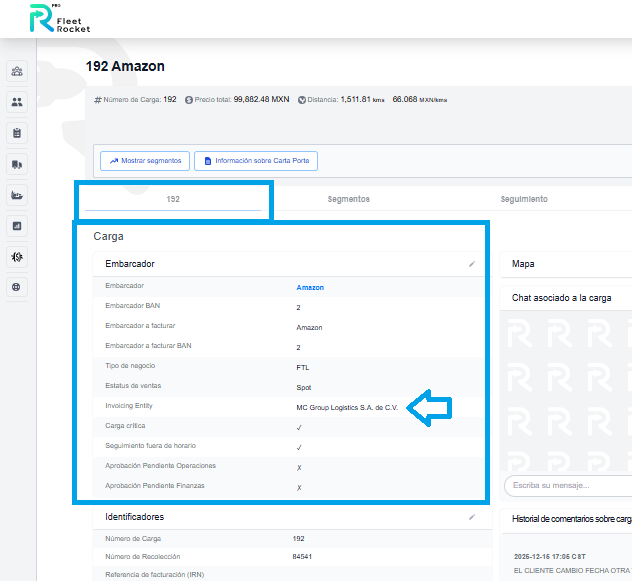
Task: Click the Invoicing Entity label
Action: click(x=129, y=406)
